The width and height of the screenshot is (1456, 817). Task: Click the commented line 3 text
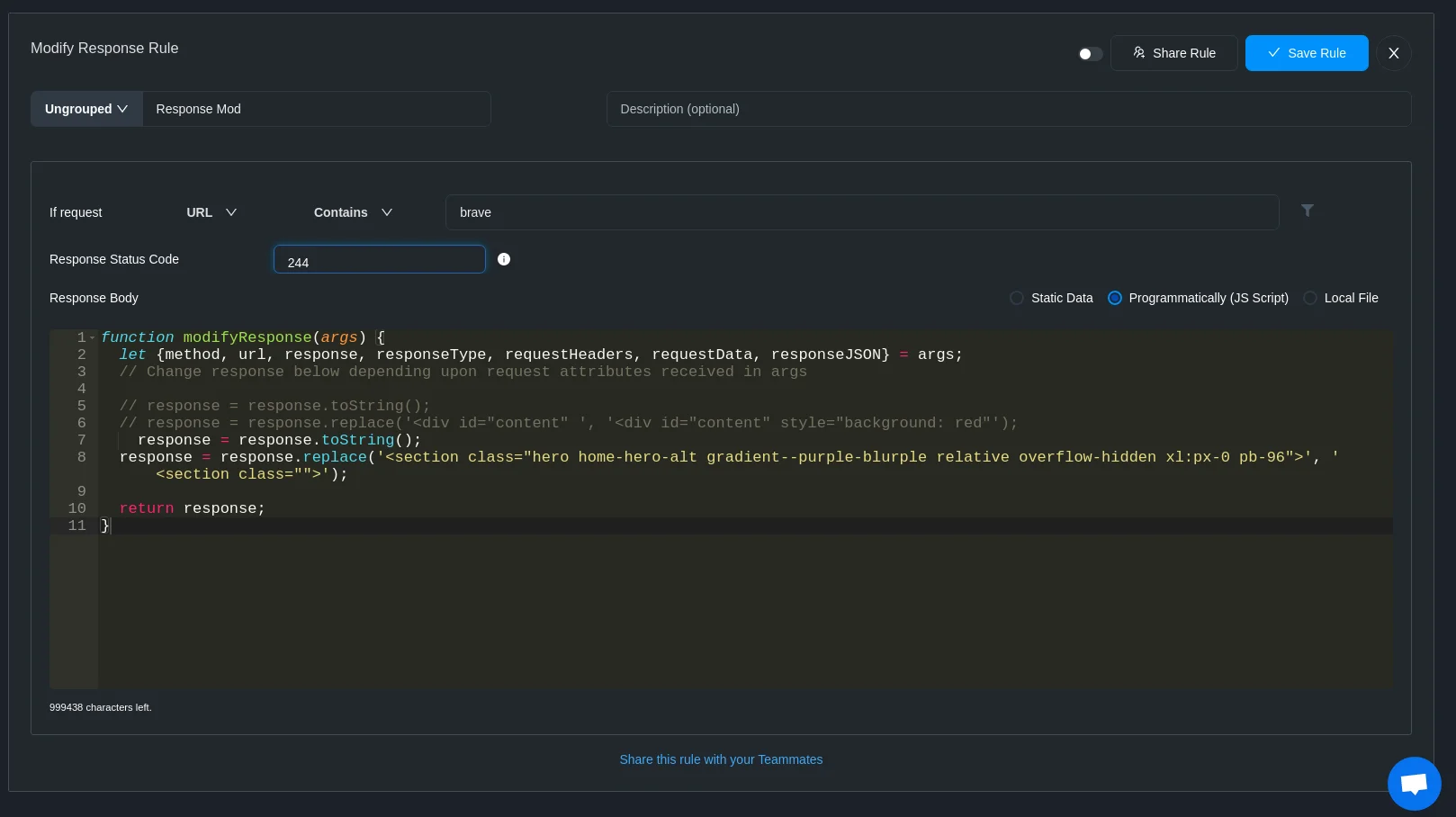[x=463, y=372]
